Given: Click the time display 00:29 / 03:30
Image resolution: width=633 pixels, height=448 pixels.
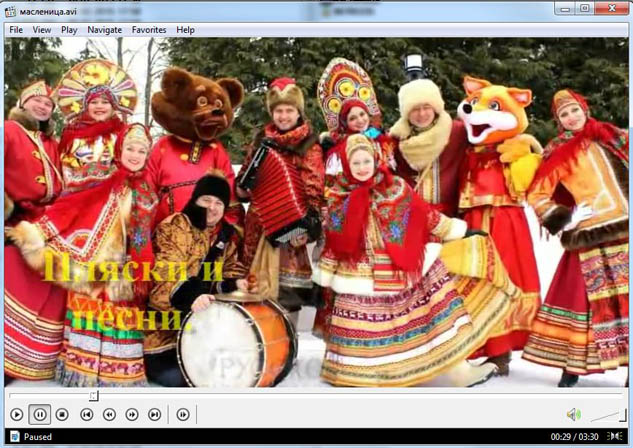Looking at the screenshot, I should click(x=574, y=437).
